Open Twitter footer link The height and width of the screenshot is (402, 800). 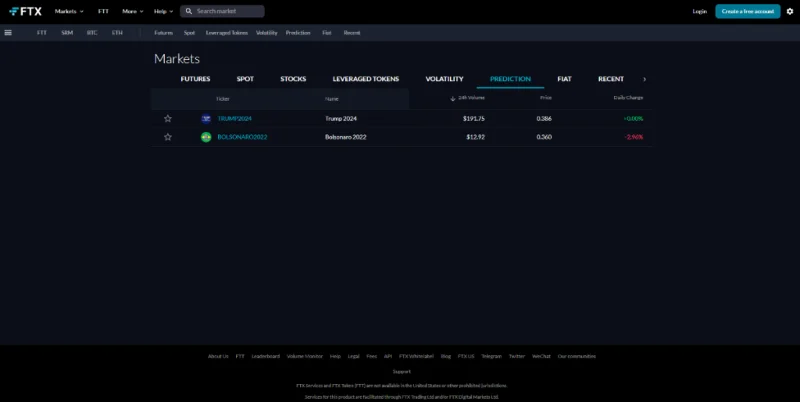[517, 356]
